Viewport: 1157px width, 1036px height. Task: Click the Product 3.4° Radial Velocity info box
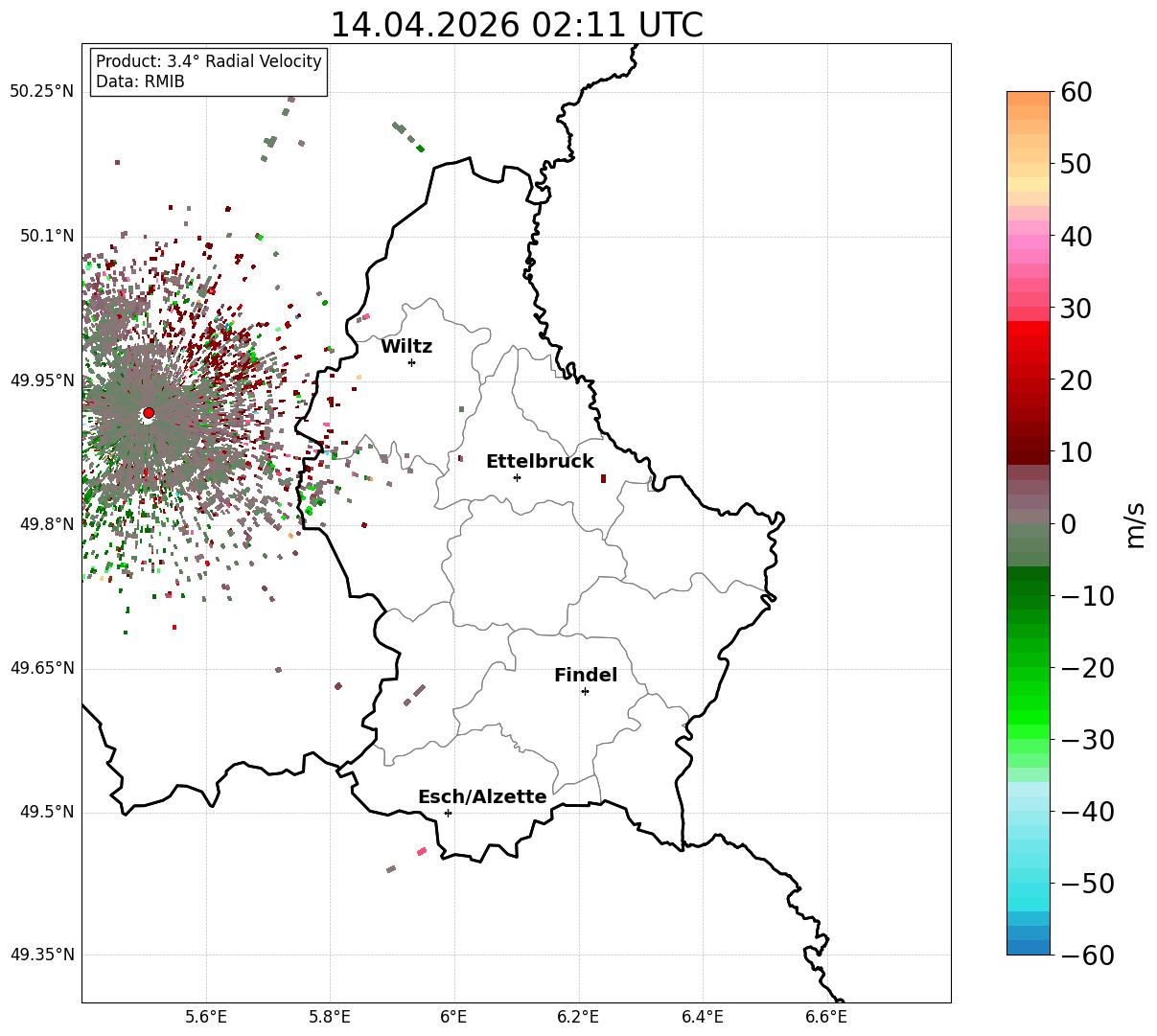(209, 72)
